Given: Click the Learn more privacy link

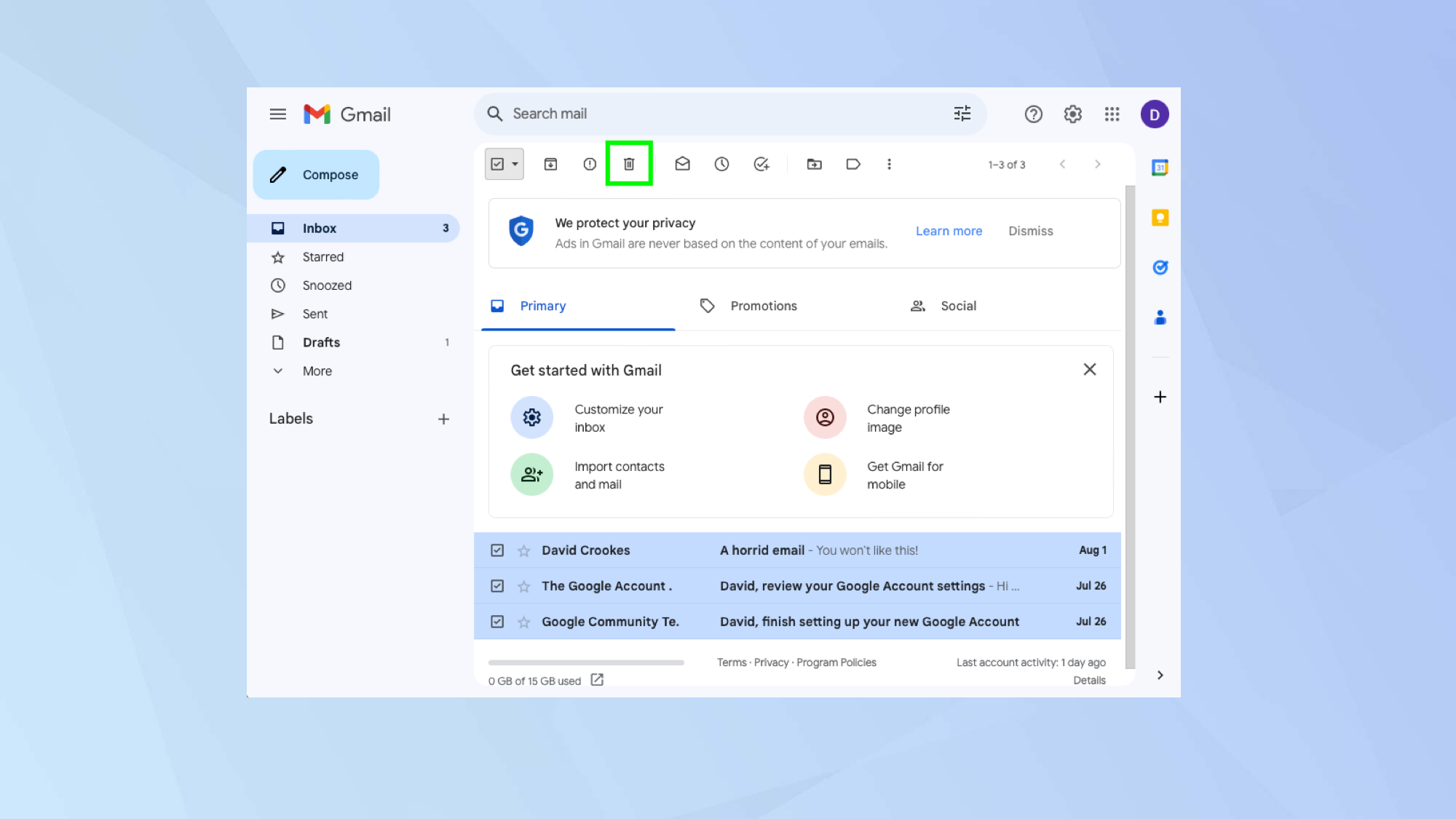Looking at the screenshot, I should (x=949, y=230).
